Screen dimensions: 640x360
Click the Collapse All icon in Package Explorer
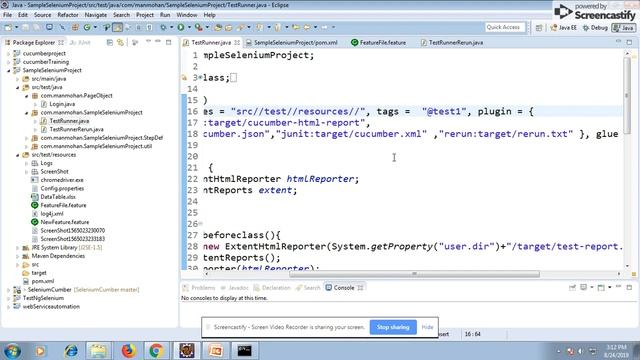pyautogui.click(x=110, y=42)
